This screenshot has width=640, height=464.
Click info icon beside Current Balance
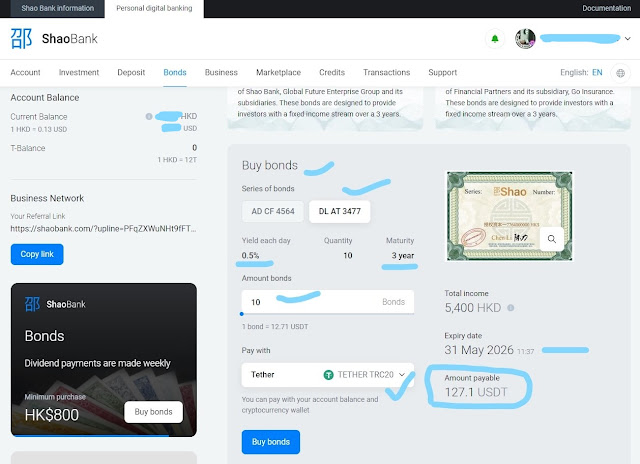[x=149, y=117]
